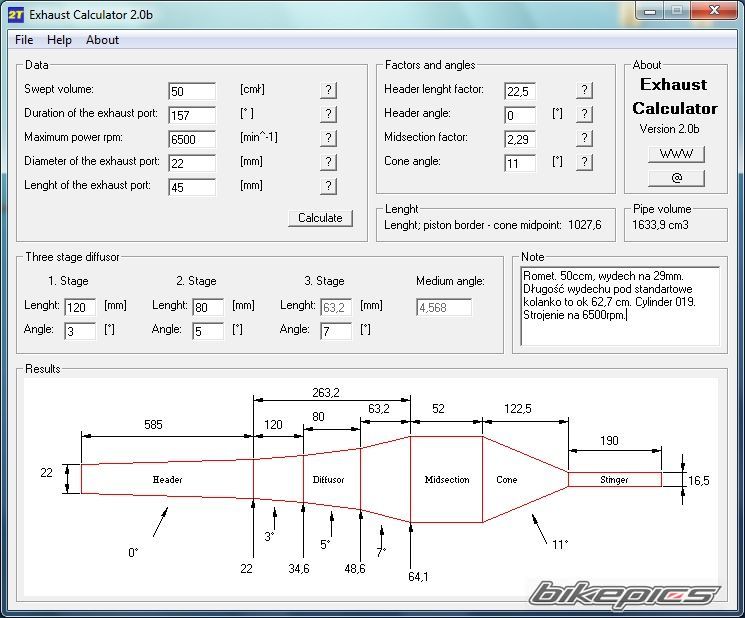Show help for Maximum power rpm
This screenshot has width=745, height=618.
click(328, 138)
